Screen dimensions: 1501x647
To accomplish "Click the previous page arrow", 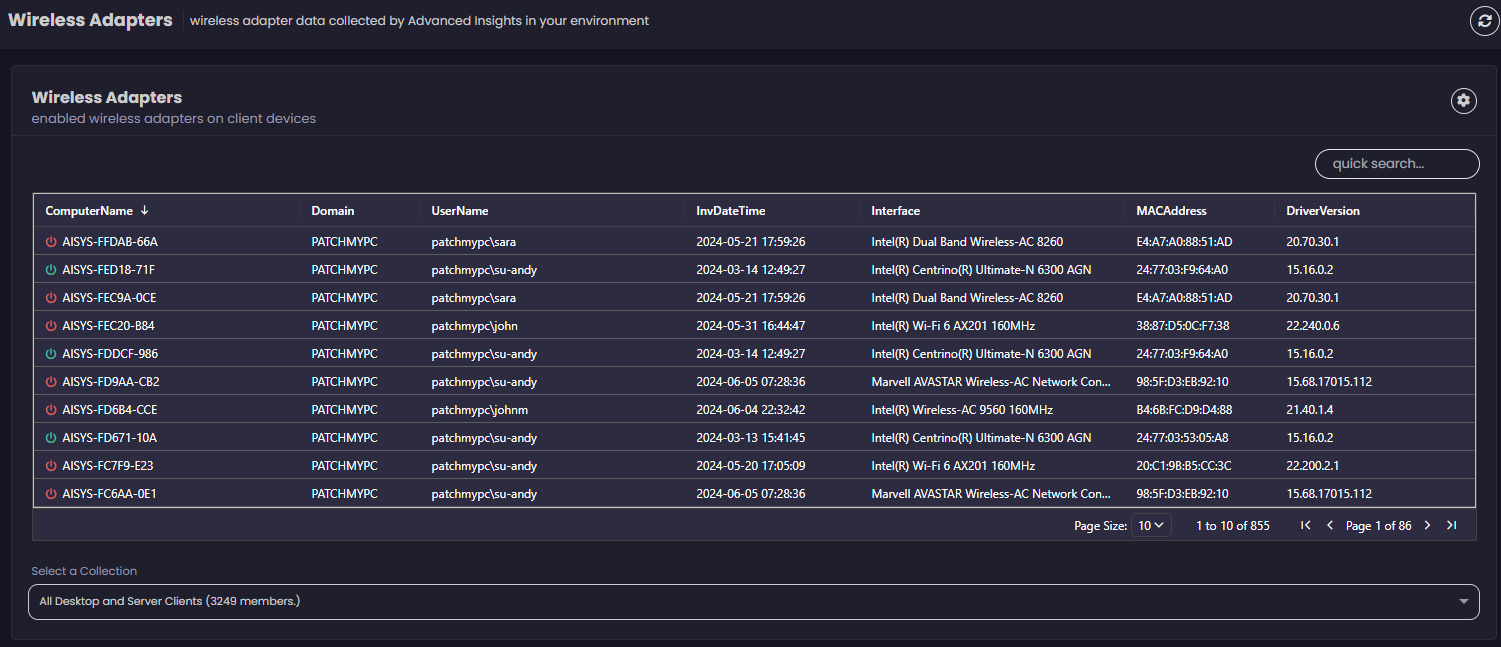I will (x=1329, y=526).
